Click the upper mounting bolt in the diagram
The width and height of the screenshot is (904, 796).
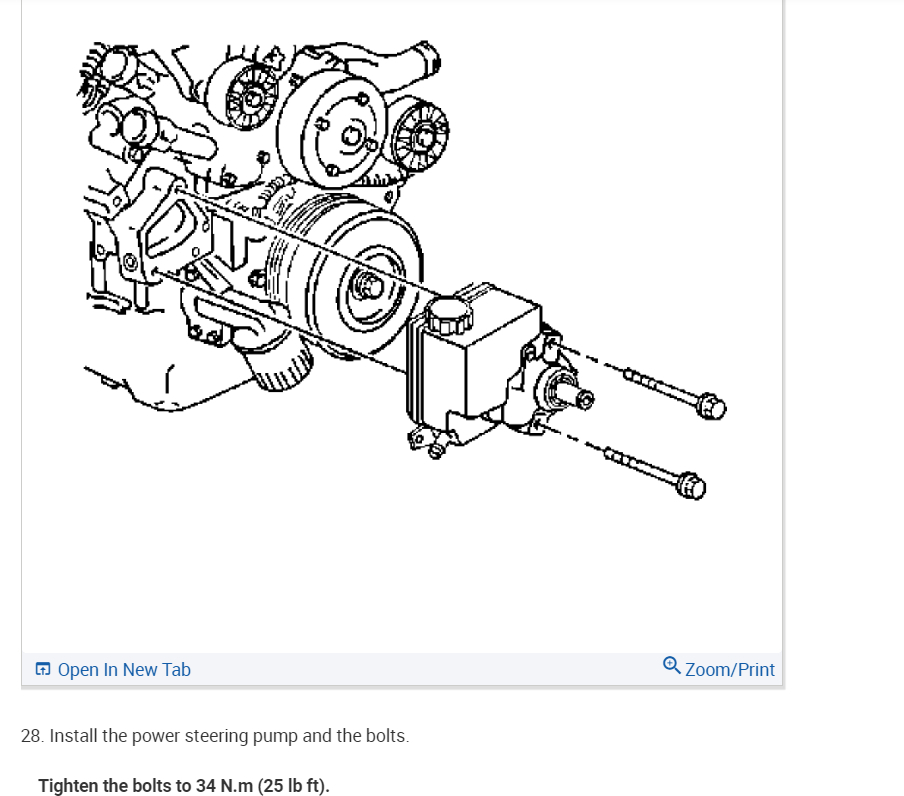[x=675, y=392]
